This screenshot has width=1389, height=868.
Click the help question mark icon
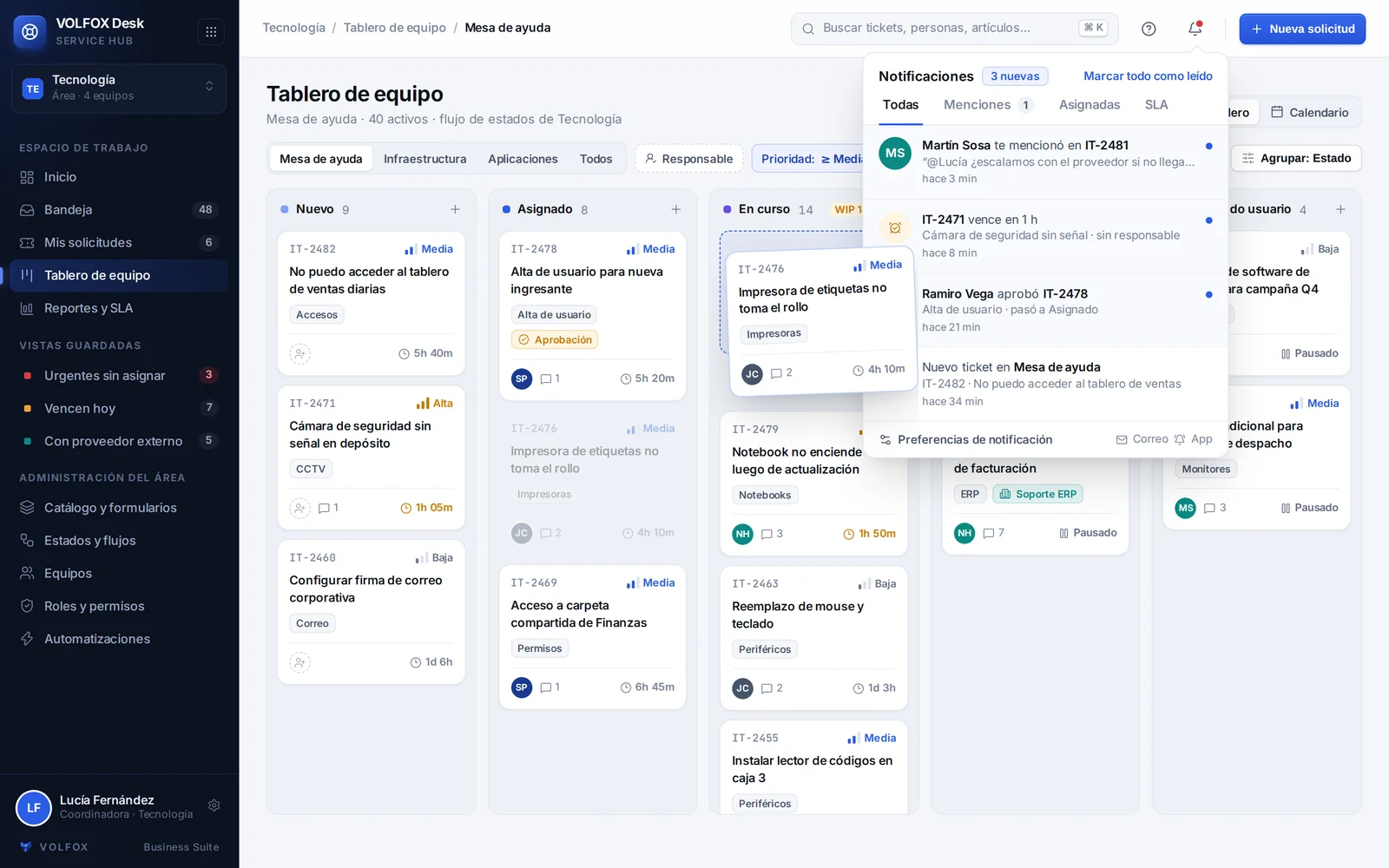[x=1149, y=29]
